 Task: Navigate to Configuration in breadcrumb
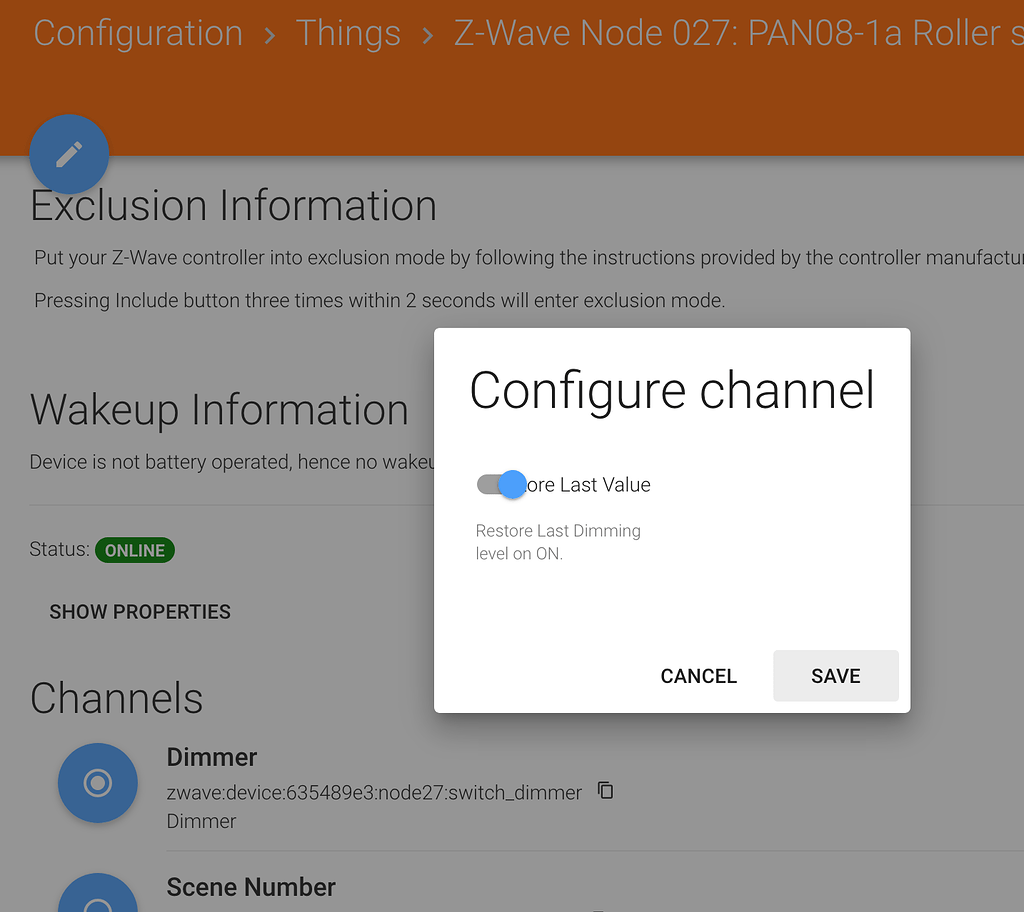pos(137,33)
